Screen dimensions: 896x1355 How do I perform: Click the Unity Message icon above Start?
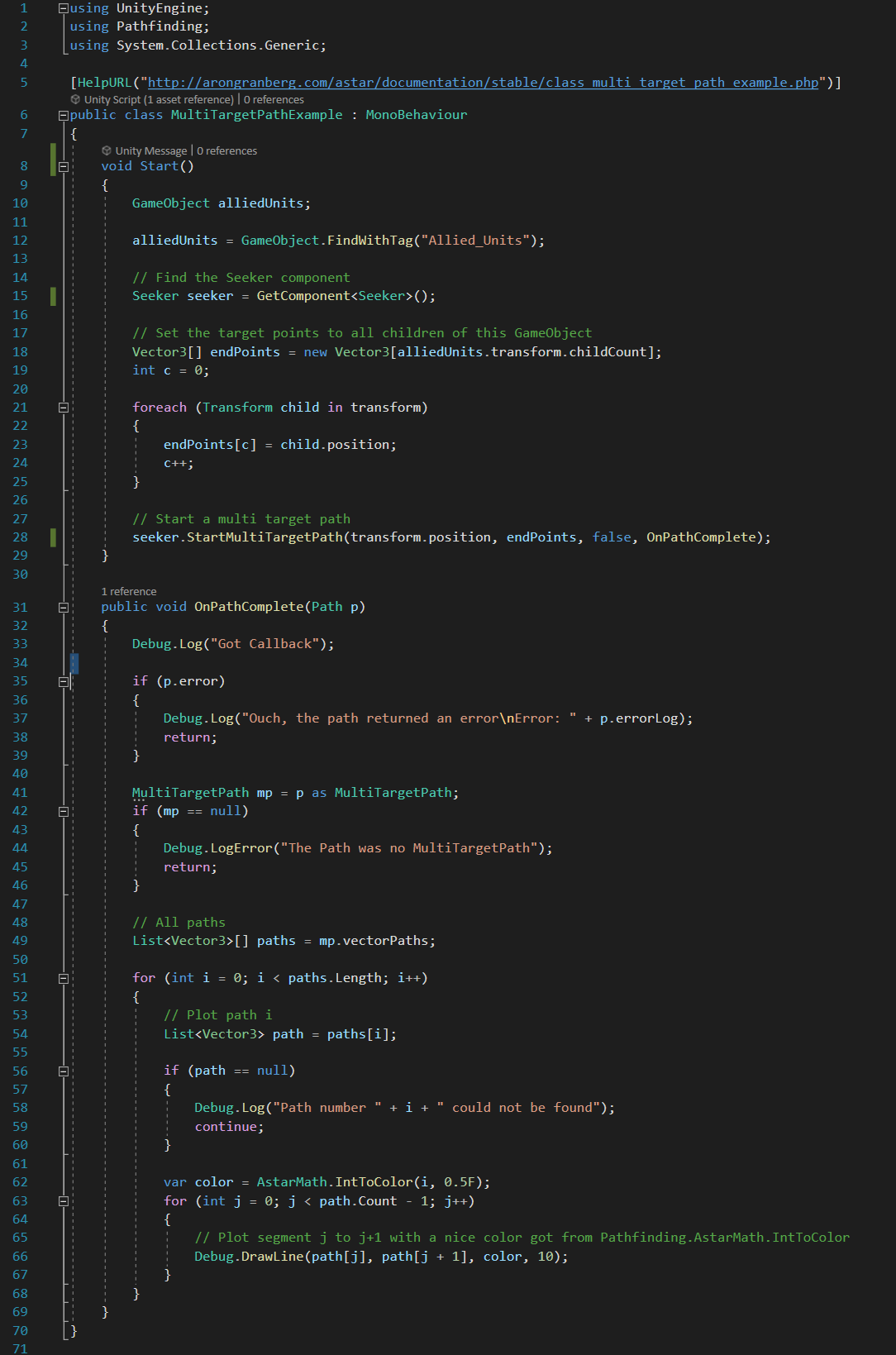[107, 150]
